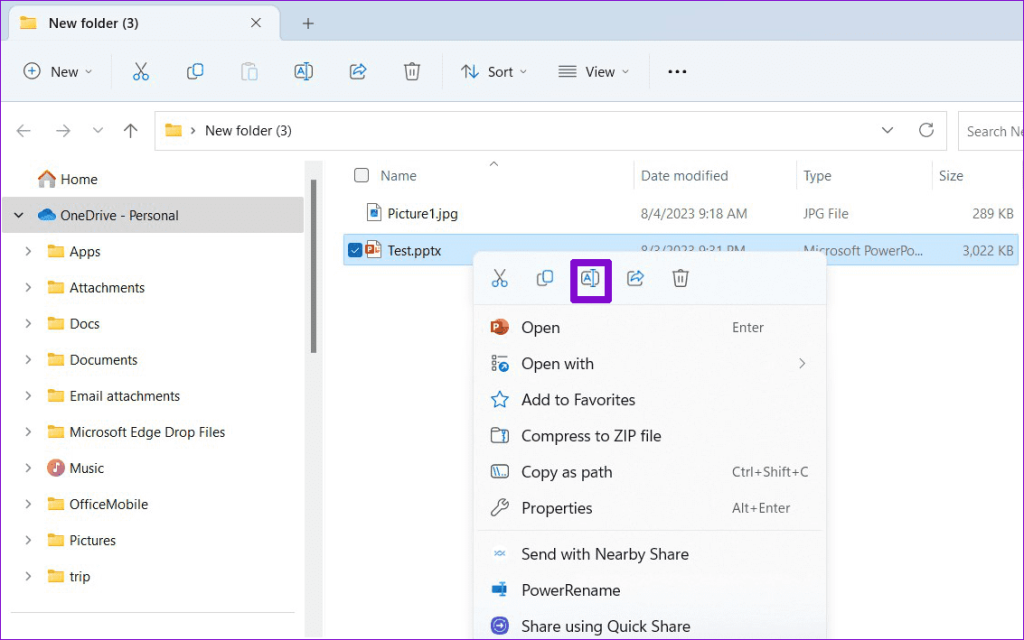1024x640 pixels.
Task: Click the folder icon in the address bar
Action: tap(173, 131)
